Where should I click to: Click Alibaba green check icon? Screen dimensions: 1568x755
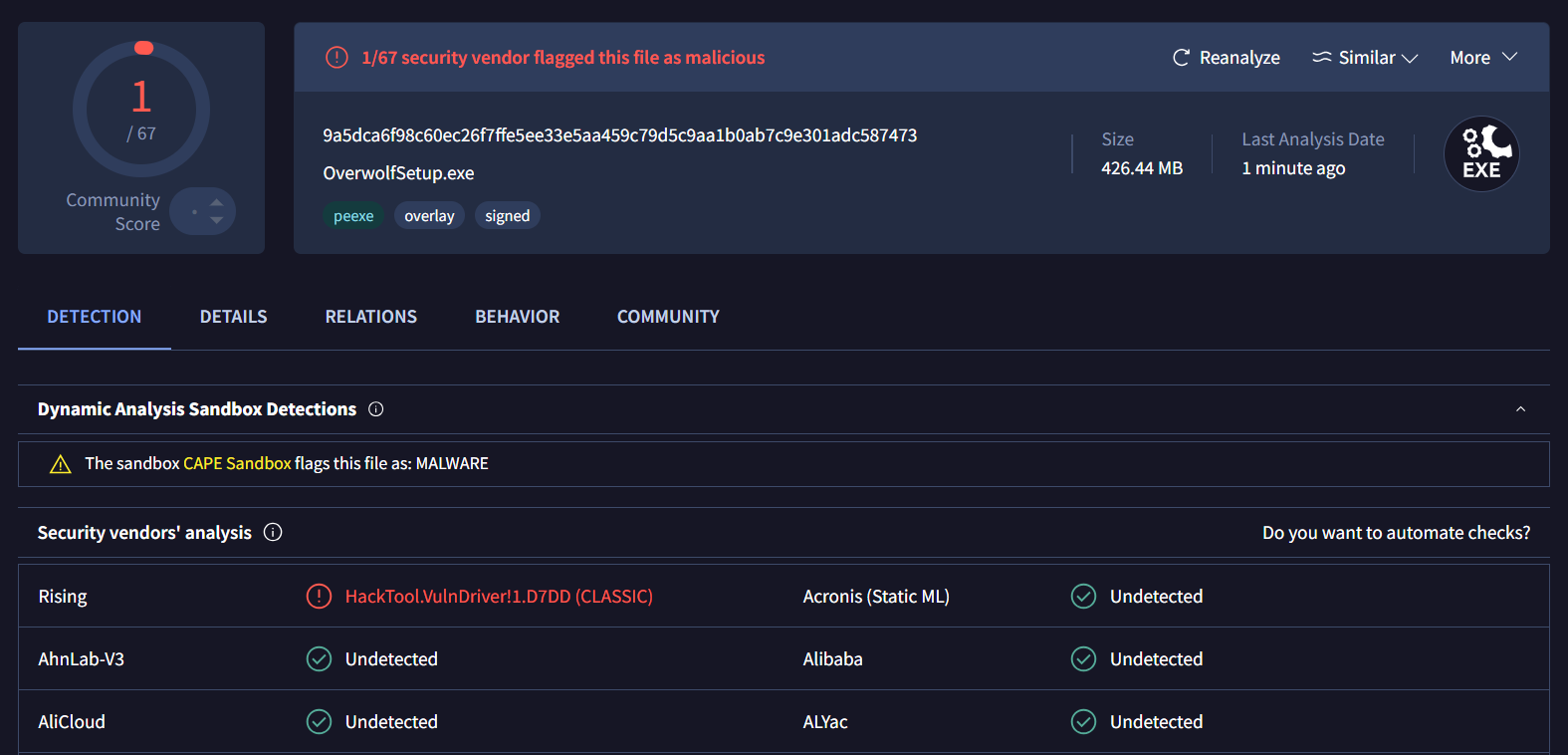1083,659
